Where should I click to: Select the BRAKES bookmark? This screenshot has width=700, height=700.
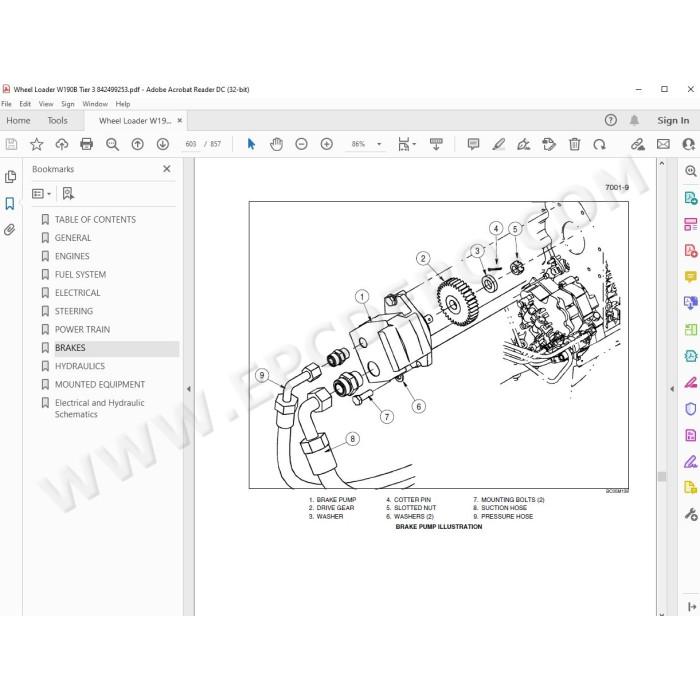[70, 348]
